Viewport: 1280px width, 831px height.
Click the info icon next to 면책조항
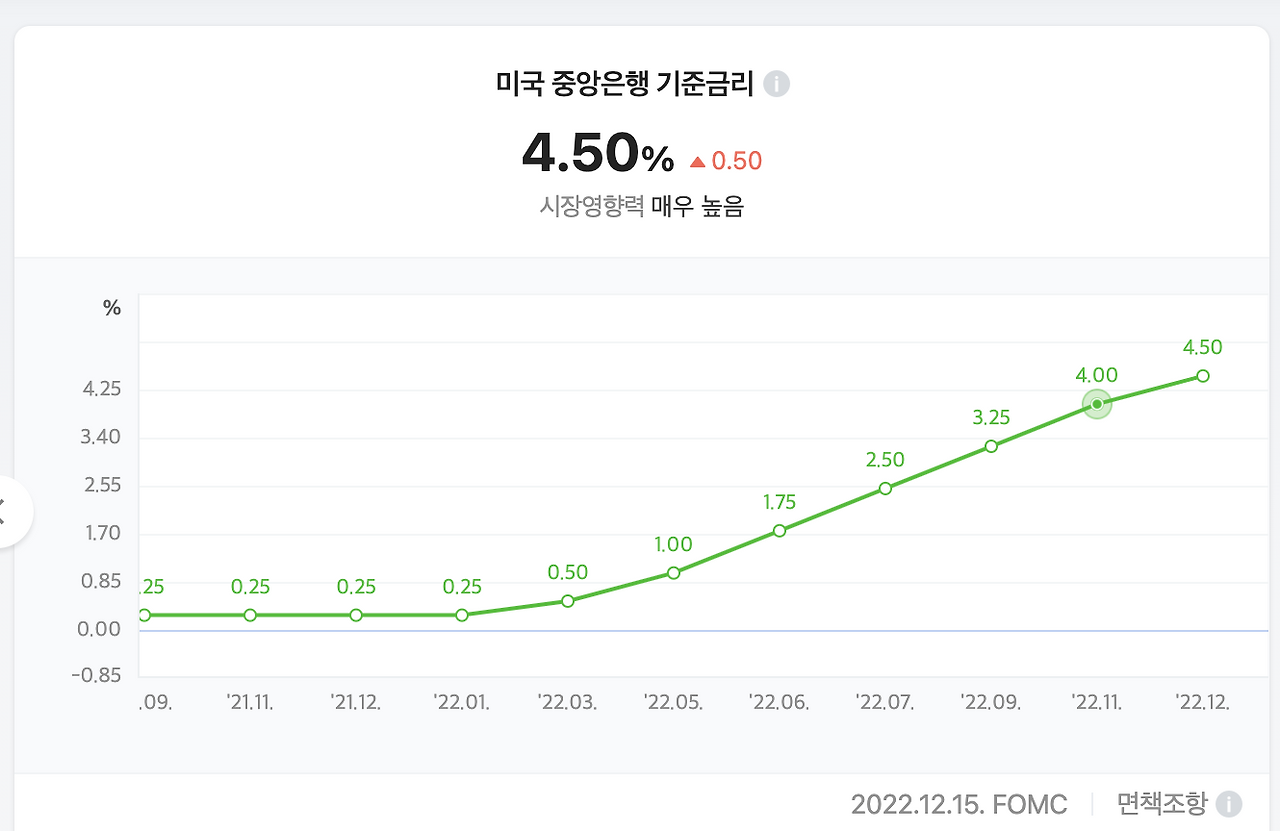(1228, 803)
